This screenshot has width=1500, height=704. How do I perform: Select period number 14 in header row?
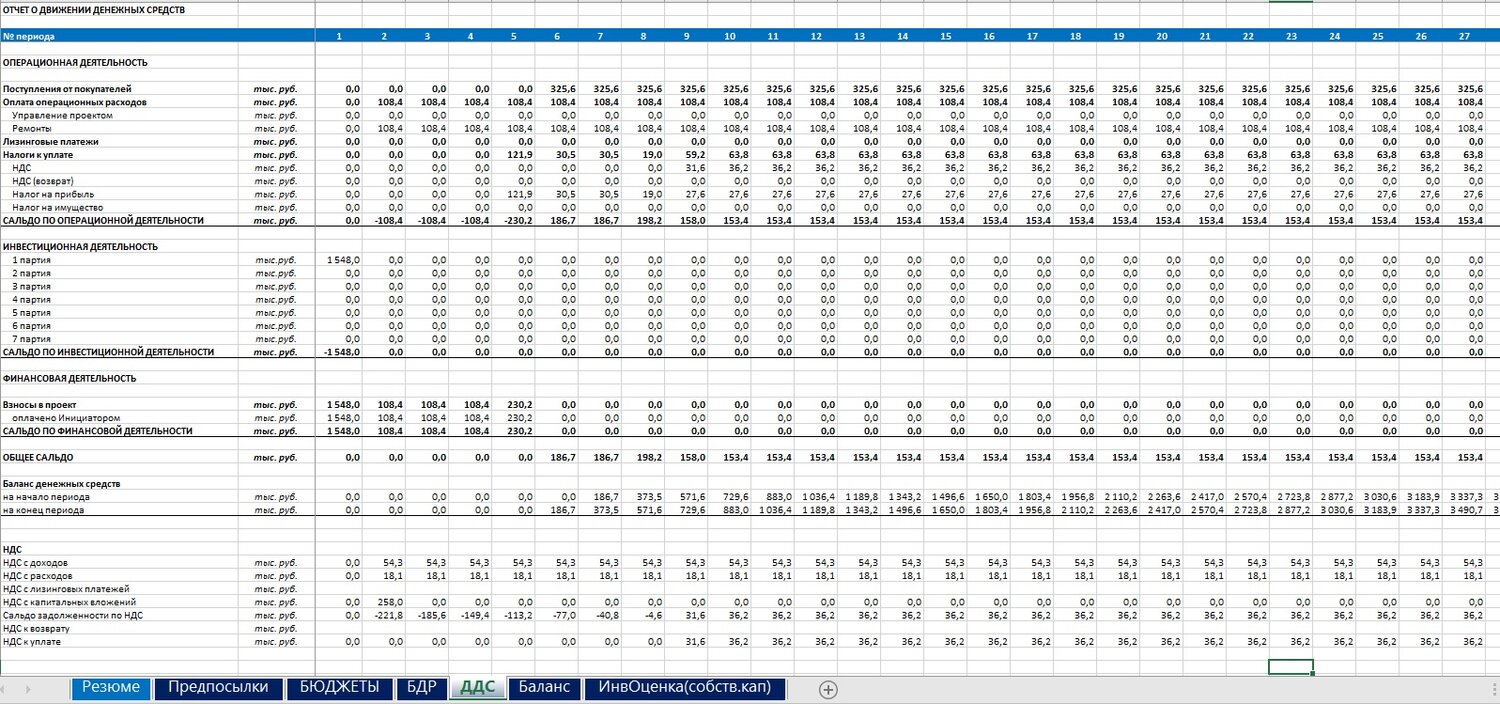click(902, 36)
